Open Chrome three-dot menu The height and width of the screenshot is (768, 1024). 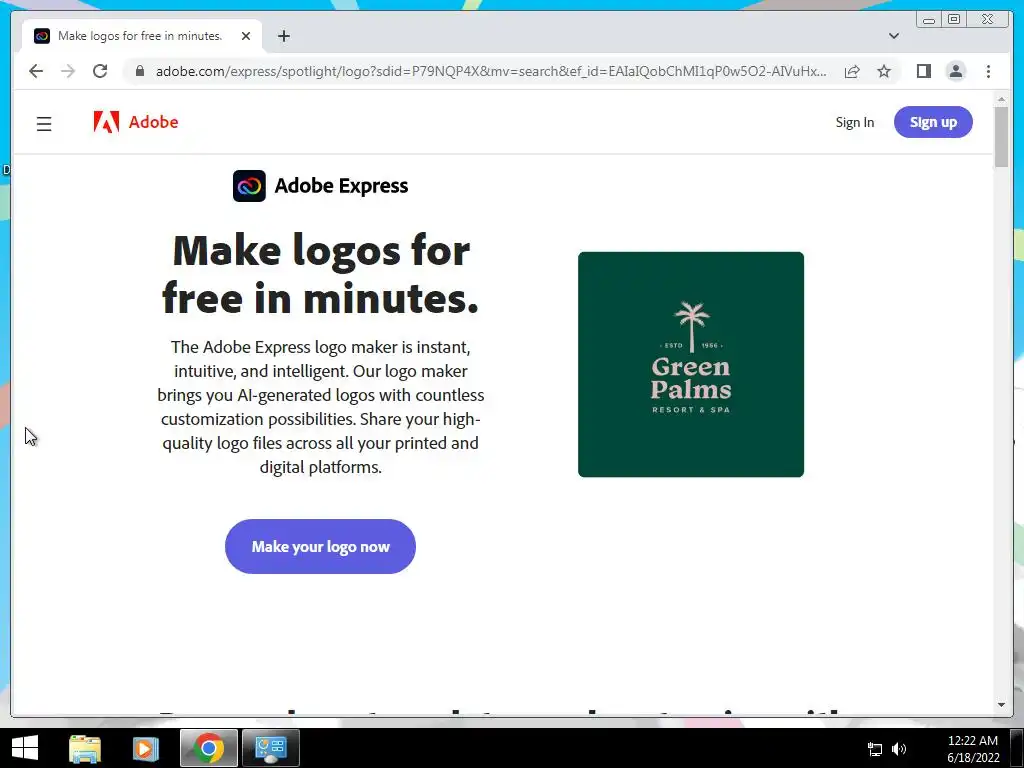tap(988, 71)
